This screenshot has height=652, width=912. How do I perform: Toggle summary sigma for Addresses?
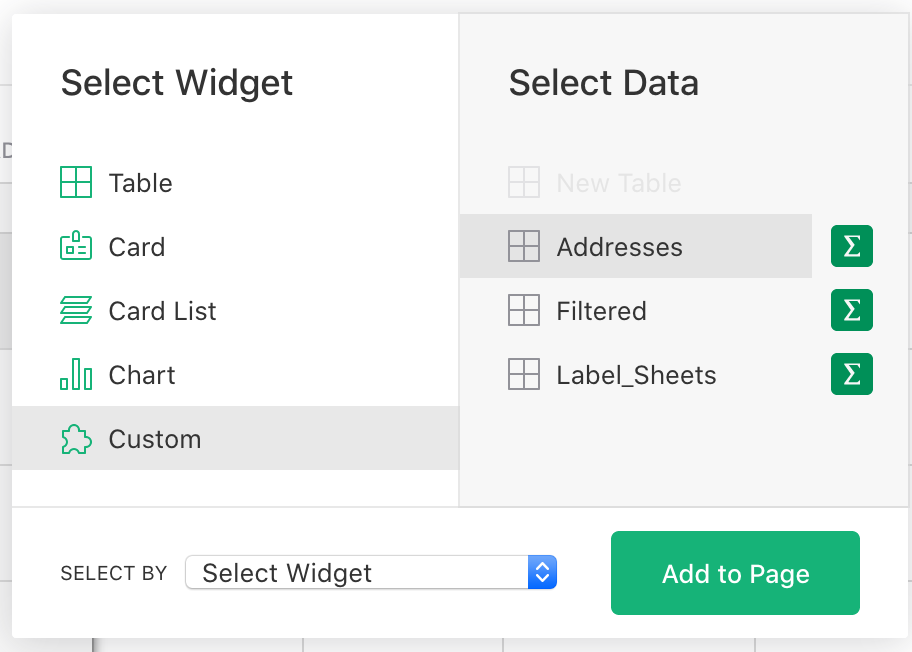pyautogui.click(x=851, y=247)
